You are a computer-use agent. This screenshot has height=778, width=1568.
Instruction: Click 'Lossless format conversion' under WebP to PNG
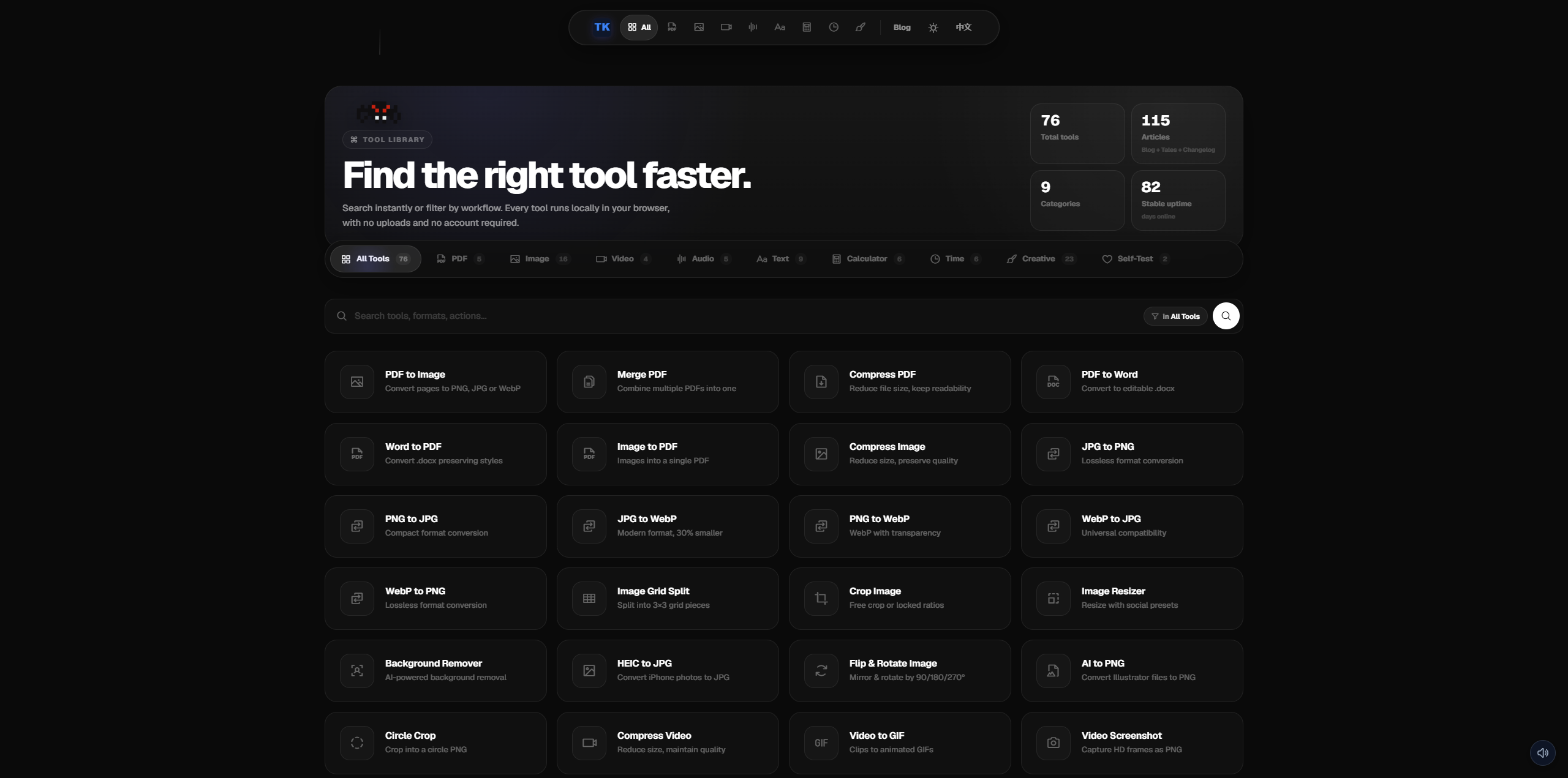(x=436, y=605)
